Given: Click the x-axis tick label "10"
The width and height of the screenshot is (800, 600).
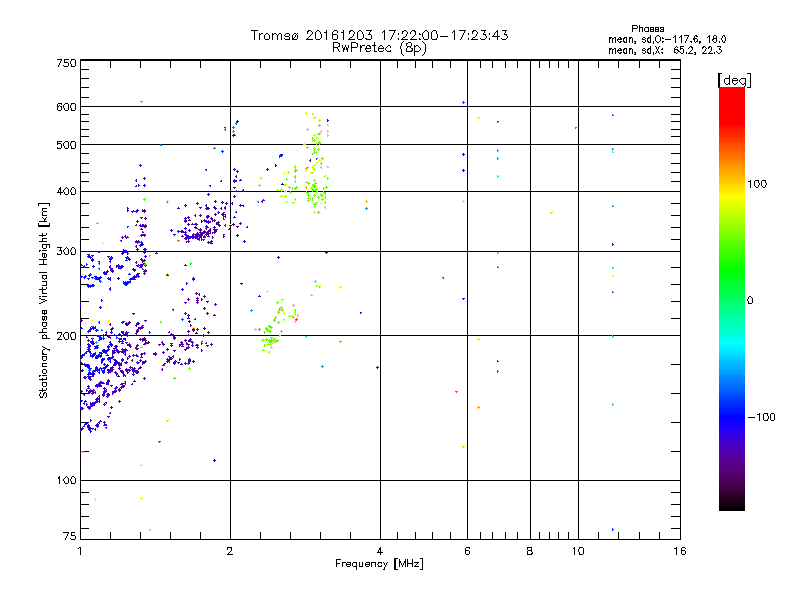Looking at the screenshot, I should coord(578,551).
